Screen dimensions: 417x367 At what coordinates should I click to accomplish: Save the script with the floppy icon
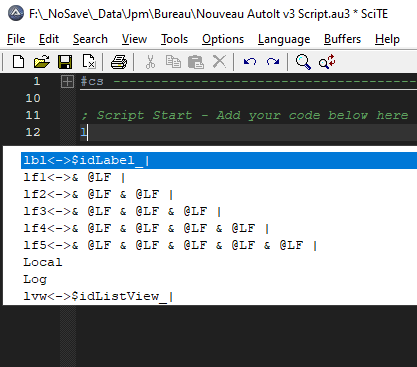tap(65, 62)
